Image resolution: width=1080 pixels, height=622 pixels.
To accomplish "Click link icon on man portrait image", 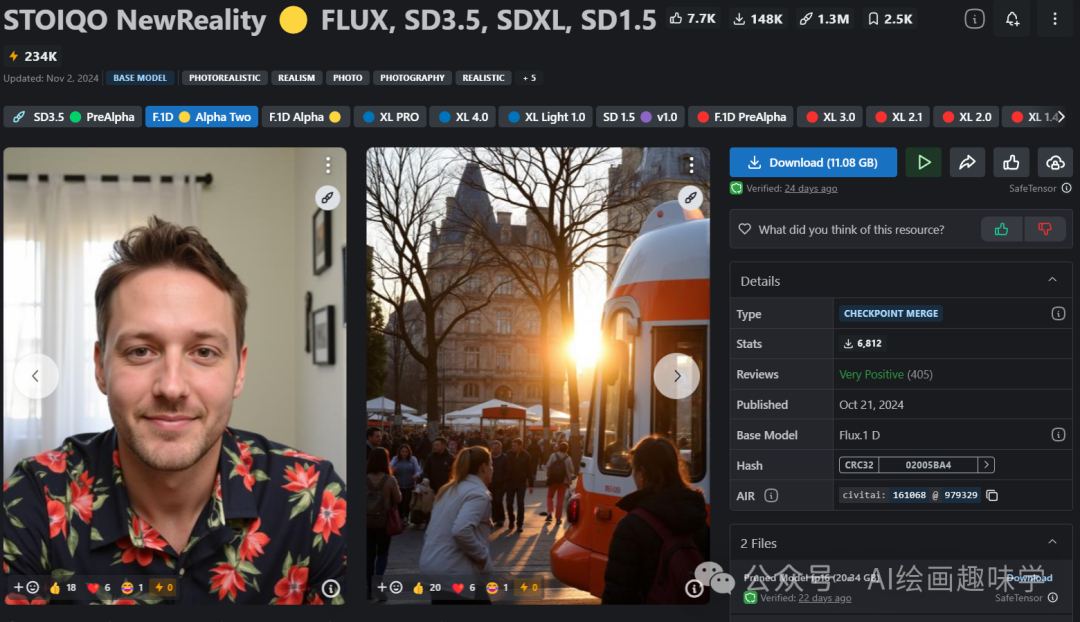I will point(328,198).
